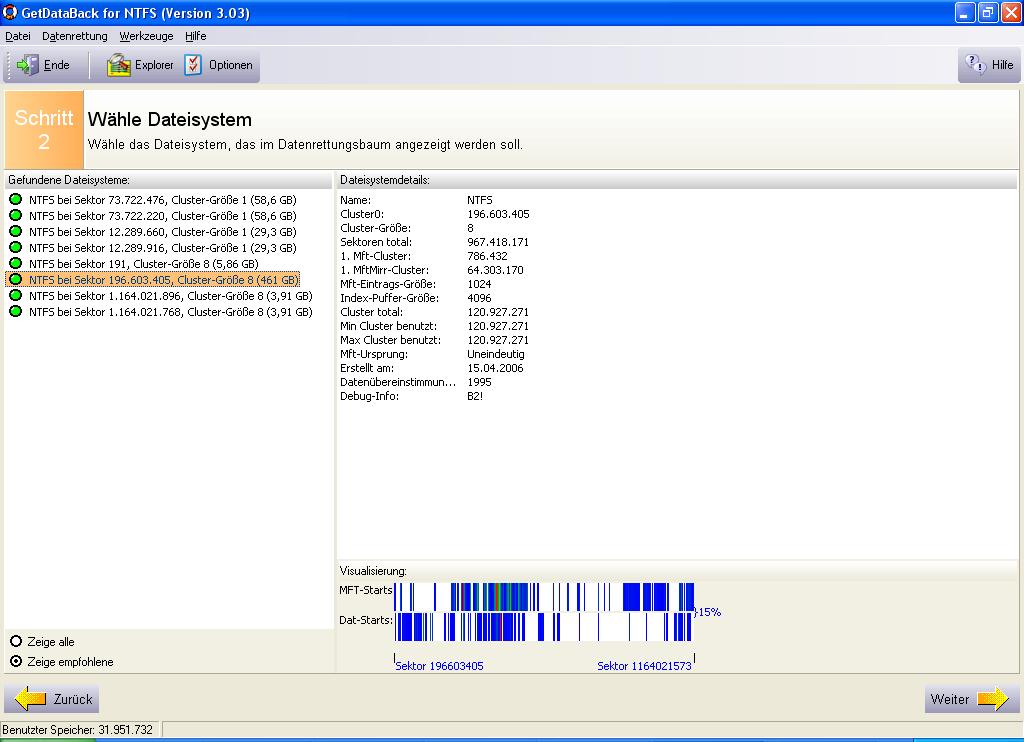Click green dot of NTFS Sektor 196.603.405
Image resolution: width=1024 pixels, height=742 pixels.
pos(16,279)
